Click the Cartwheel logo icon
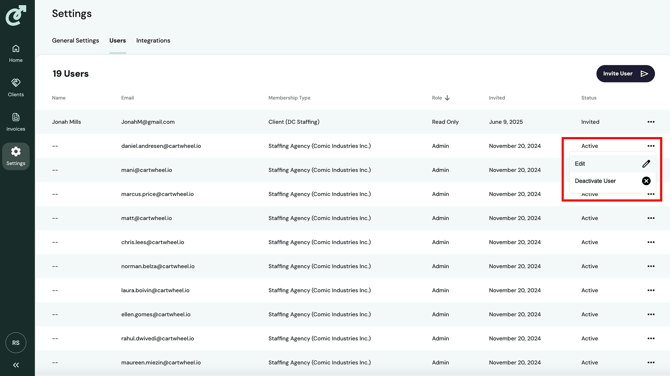Image resolution: width=670 pixels, height=376 pixels. 16,15
